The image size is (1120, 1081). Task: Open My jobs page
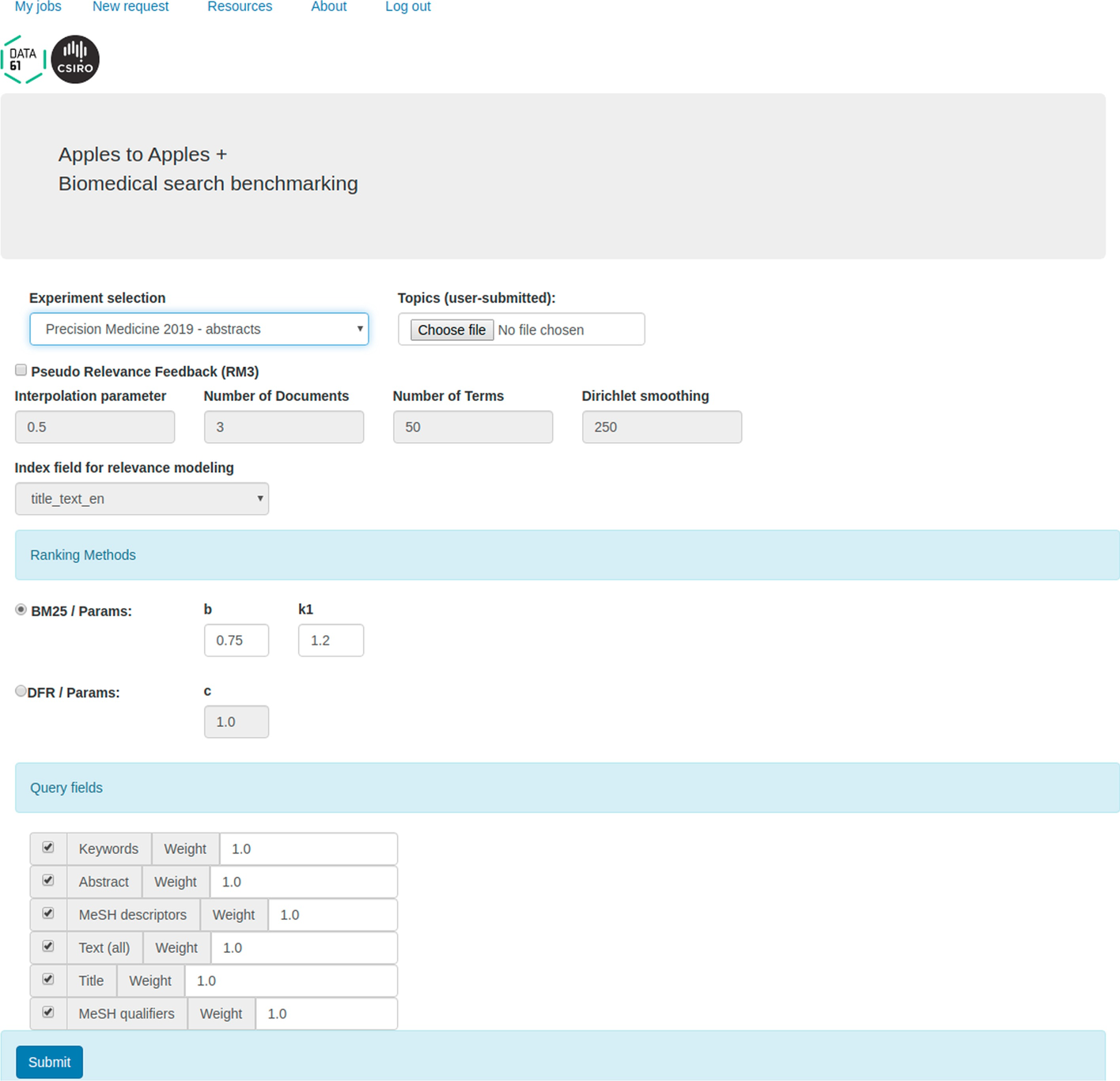coord(38,6)
